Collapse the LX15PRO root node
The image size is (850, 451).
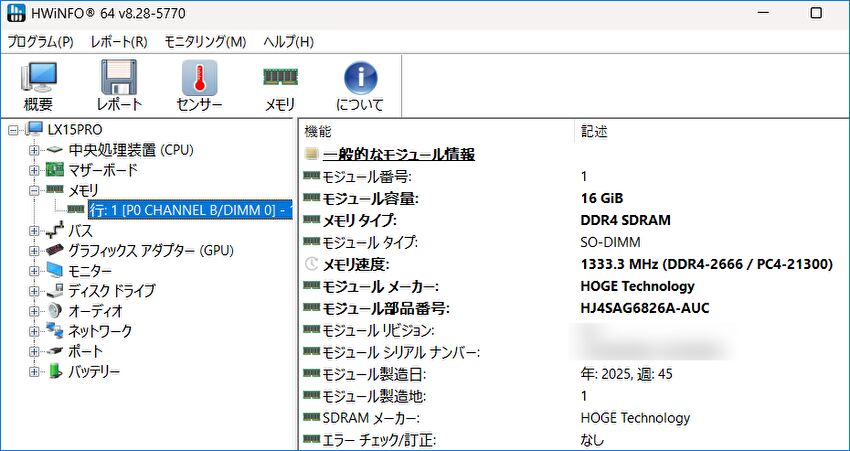point(13,130)
